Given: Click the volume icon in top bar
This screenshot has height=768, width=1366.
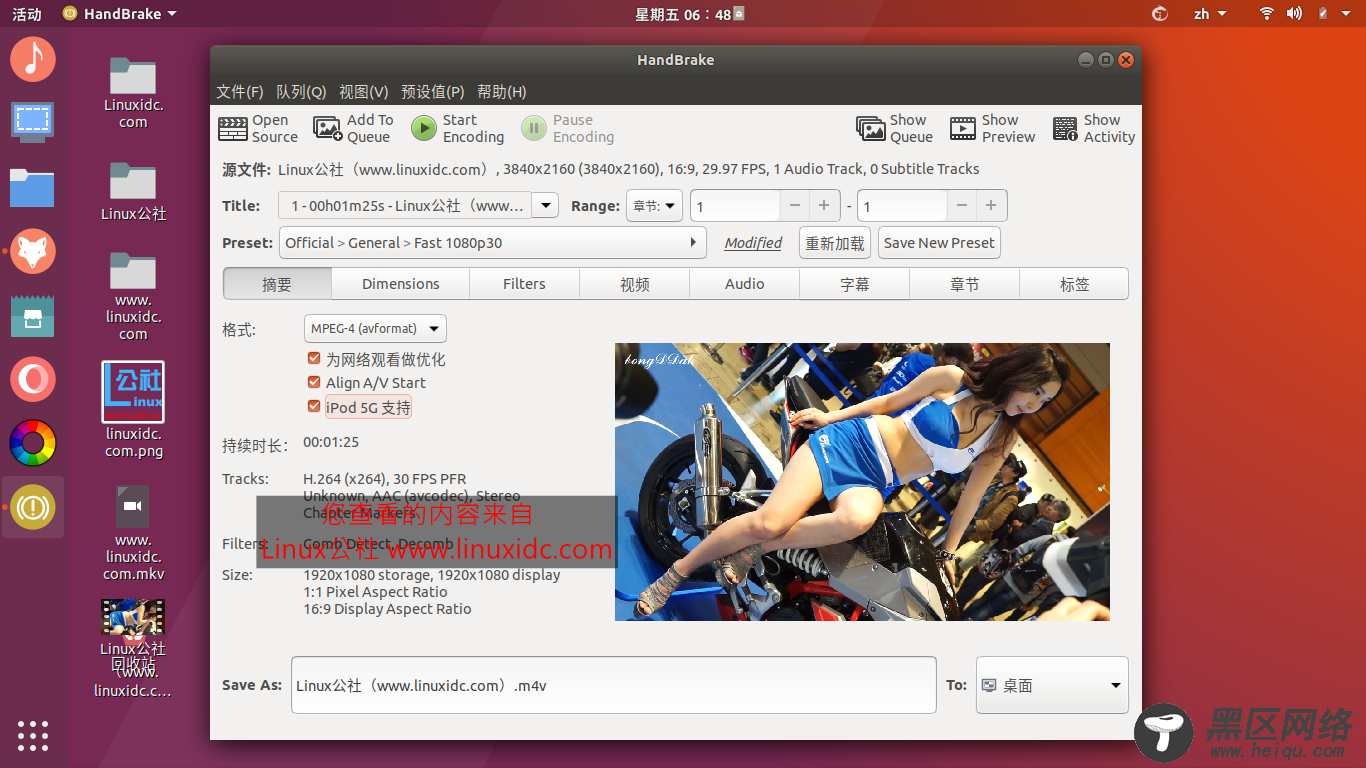Looking at the screenshot, I should click(x=1294, y=14).
